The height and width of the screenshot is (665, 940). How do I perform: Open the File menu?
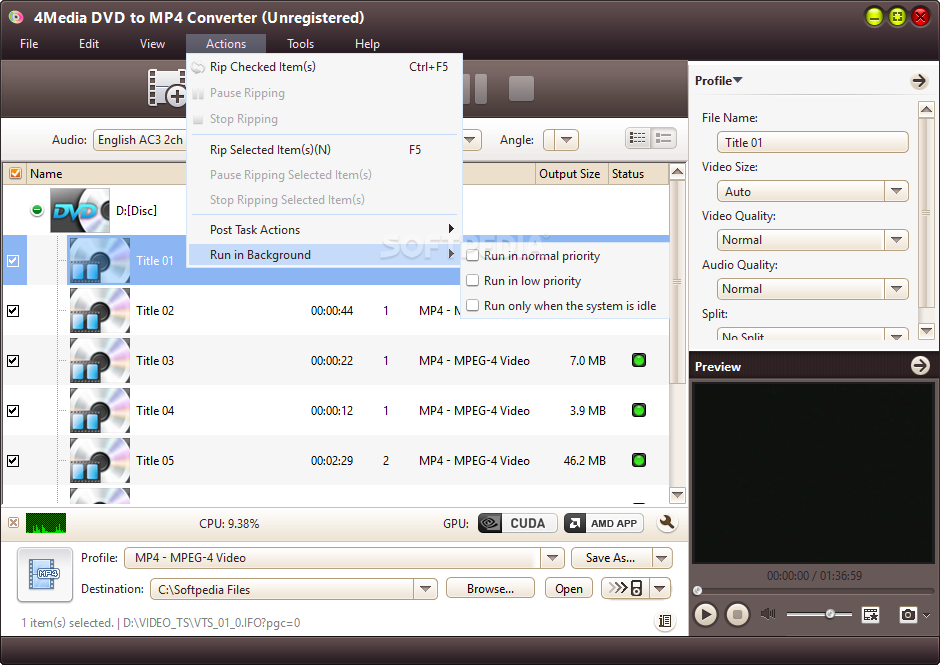(29, 44)
